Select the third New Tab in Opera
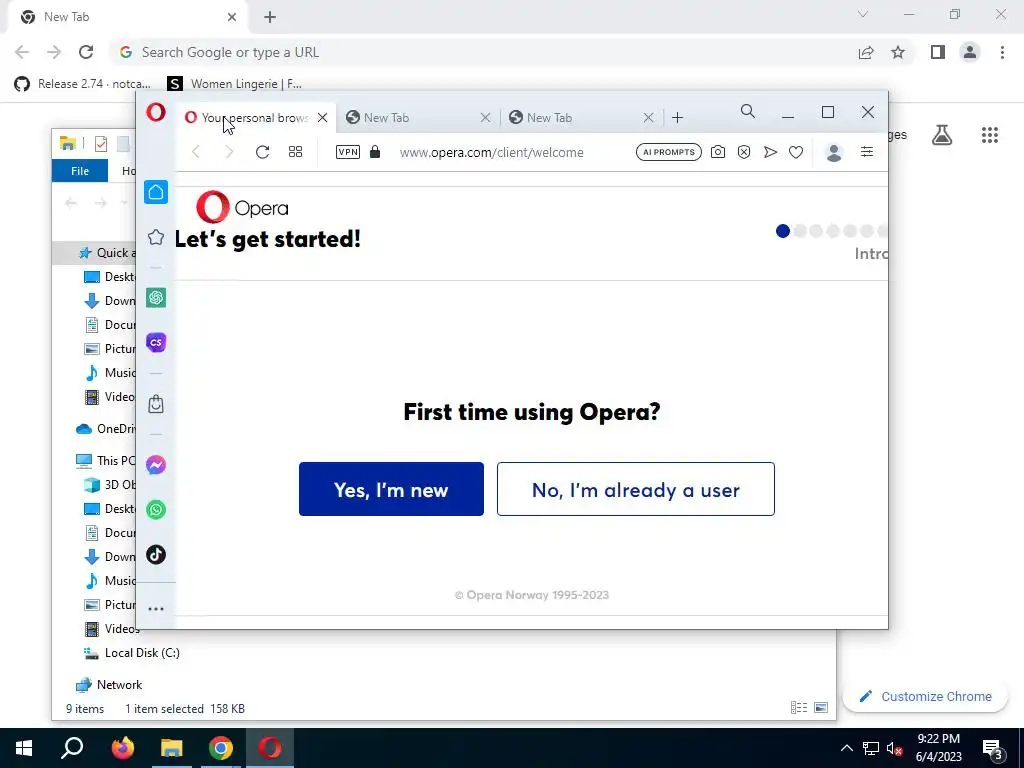 [x=581, y=118]
